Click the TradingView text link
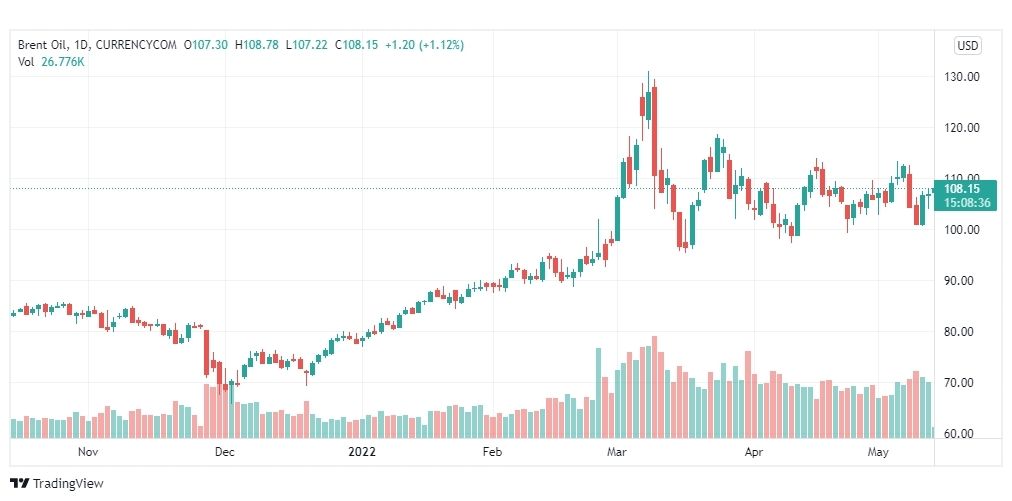The image size is (1012, 501). pyautogui.click(x=68, y=484)
